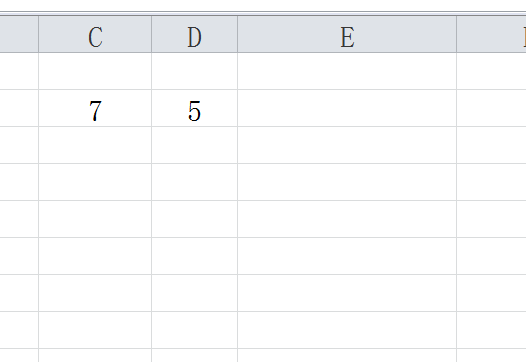Select column E cell just below the 7 and 5 row
Image resolution: width=526 pixels, height=362 pixels.
pos(347,145)
